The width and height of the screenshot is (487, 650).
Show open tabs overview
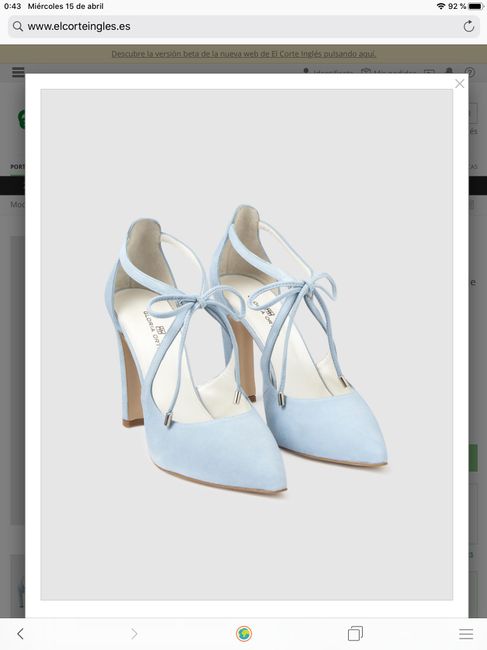[355, 633]
